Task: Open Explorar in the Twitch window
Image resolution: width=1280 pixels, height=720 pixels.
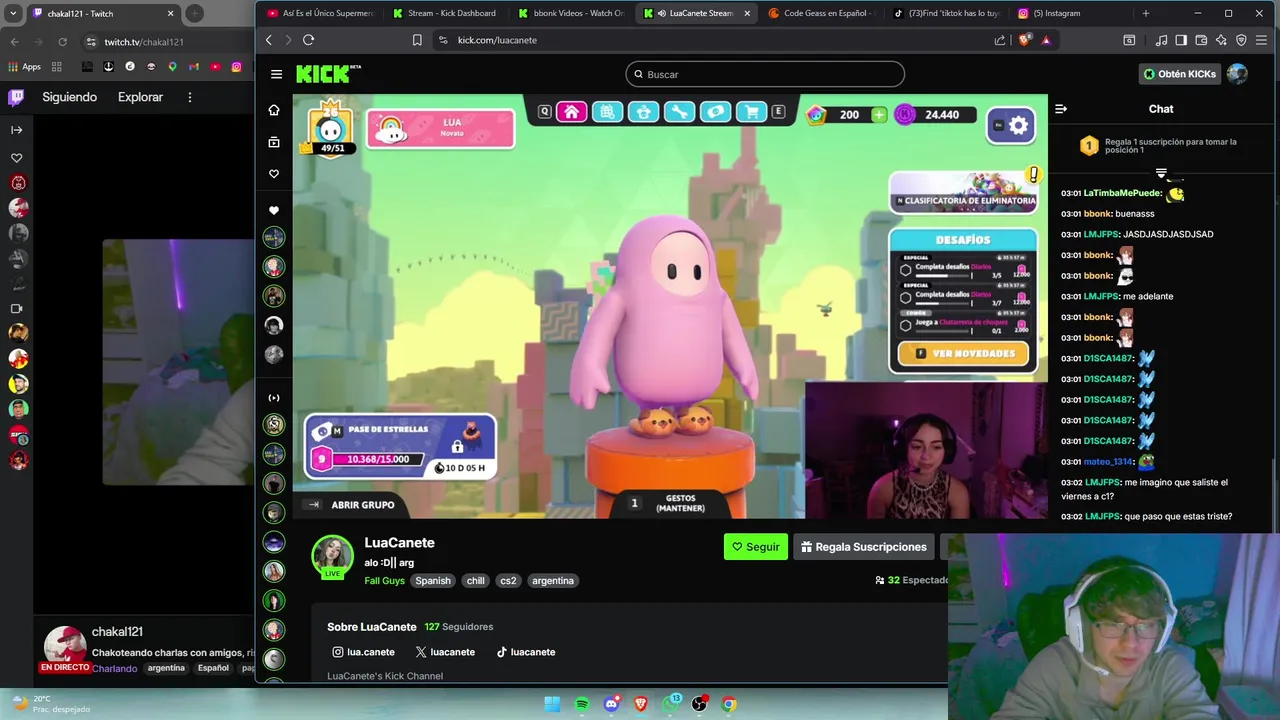Action: point(140,97)
